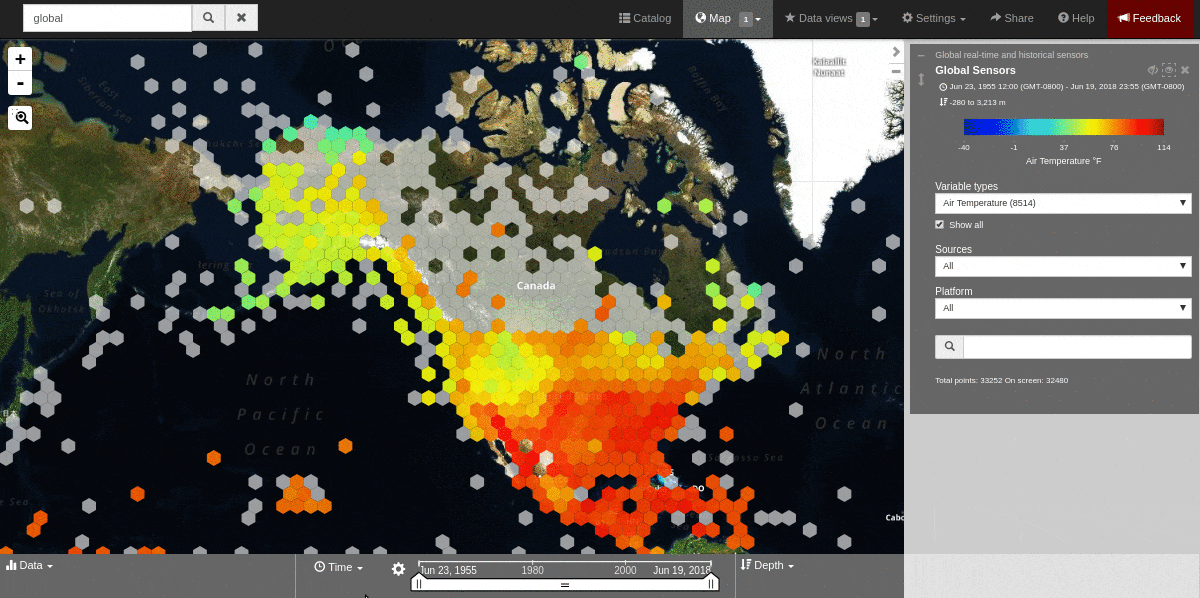
Task: Toggle the Show all checkbox
Action: pyautogui.click(x=939, y=225)
